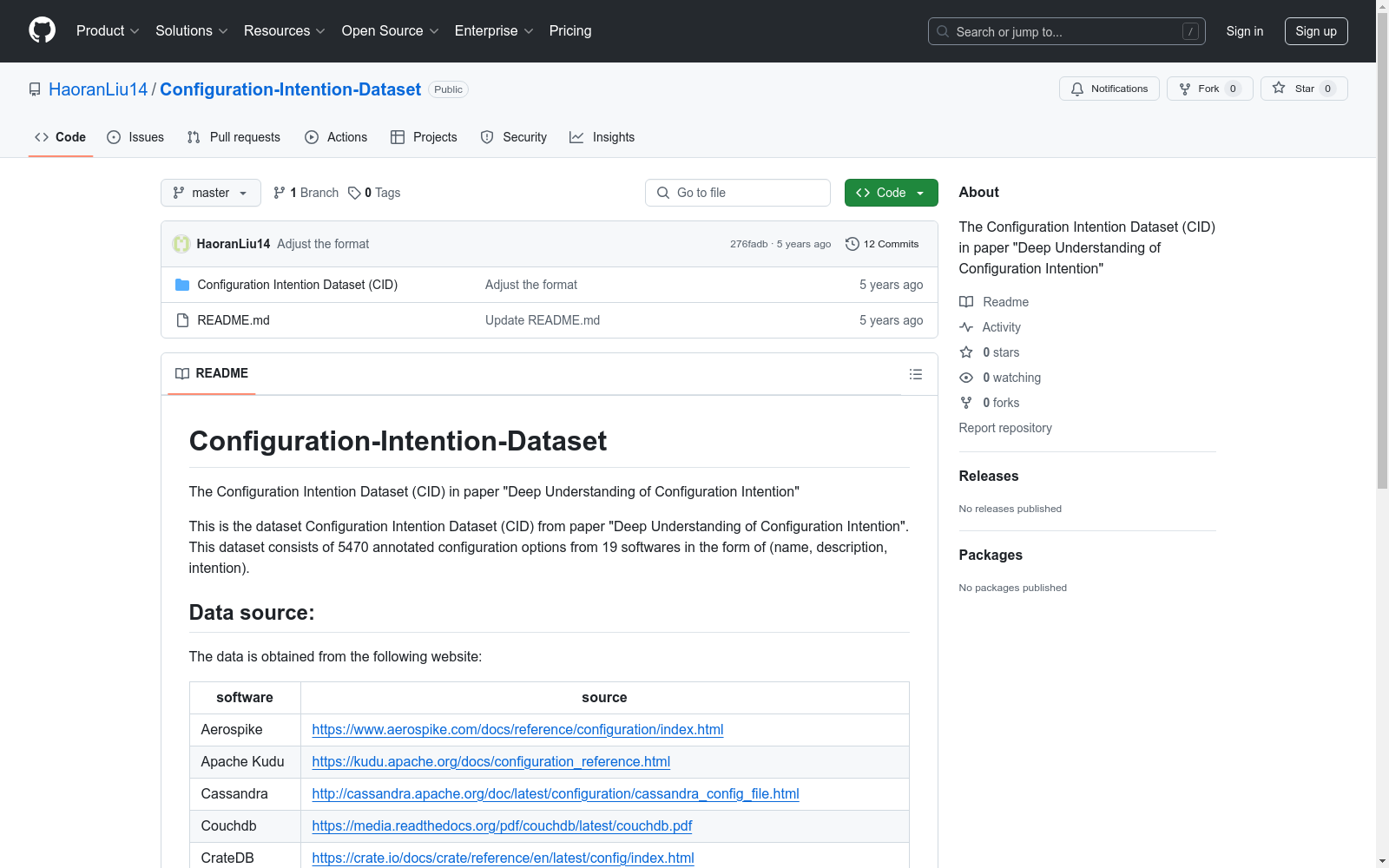1389x868 pixels.
Task: Open the README.md file
Action: [x=234, y=320]
